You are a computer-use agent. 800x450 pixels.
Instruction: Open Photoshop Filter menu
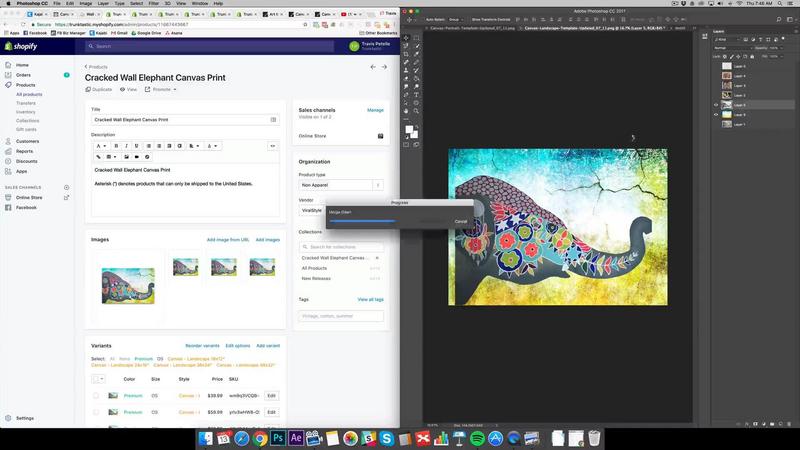(153, 4)
